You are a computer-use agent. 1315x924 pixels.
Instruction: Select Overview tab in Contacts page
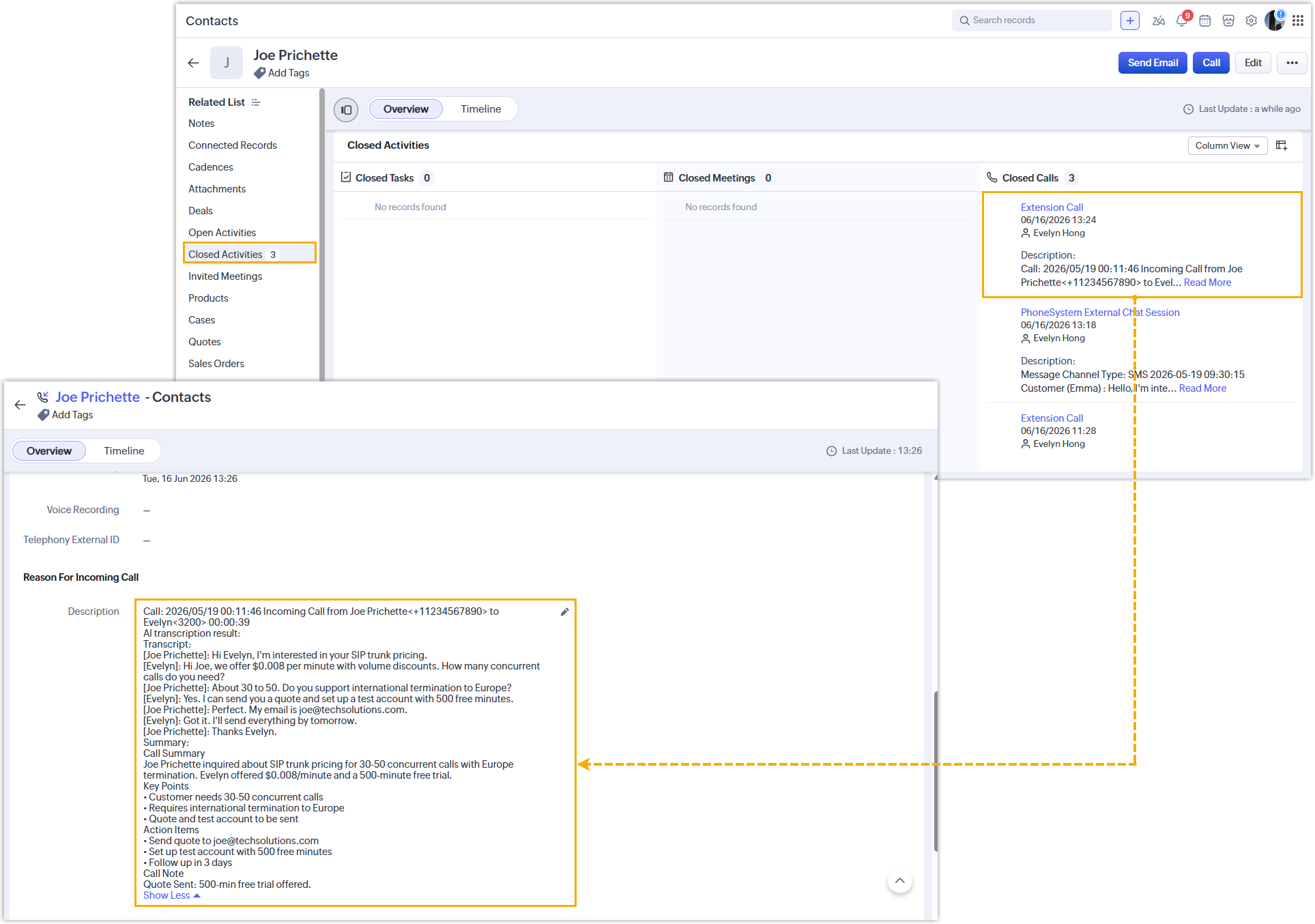point(406,109)
